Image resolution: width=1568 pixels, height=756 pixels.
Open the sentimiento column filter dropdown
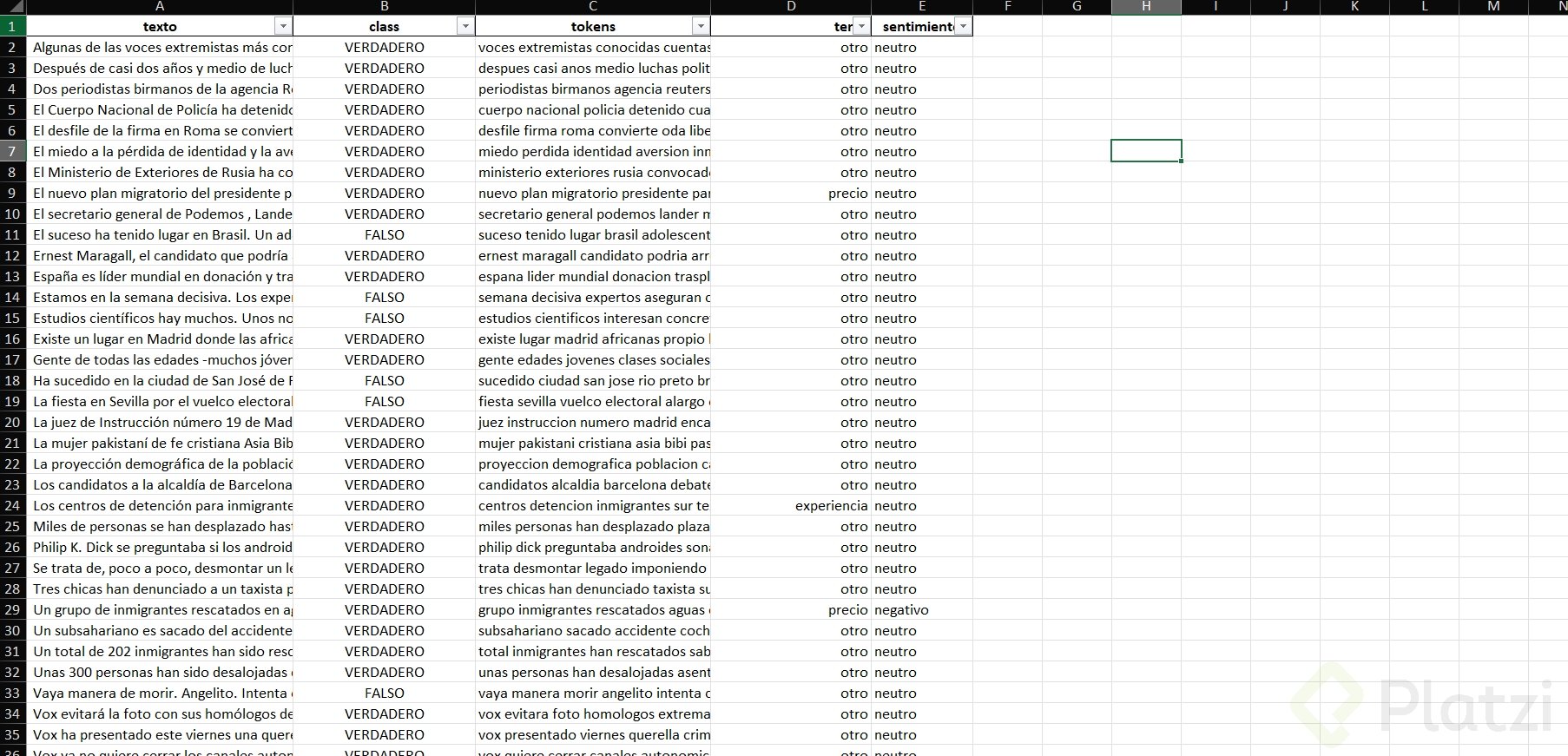point(963,26)
